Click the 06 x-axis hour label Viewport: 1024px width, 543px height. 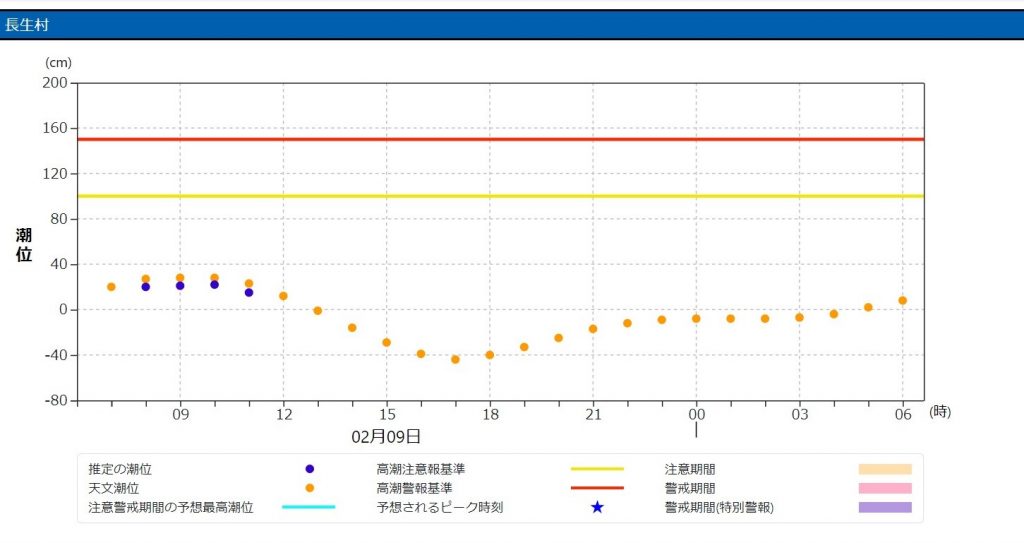click(903, 414)
